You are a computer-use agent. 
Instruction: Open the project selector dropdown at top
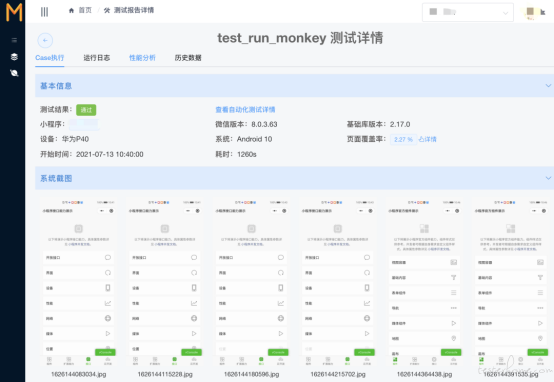click(467, 12)
